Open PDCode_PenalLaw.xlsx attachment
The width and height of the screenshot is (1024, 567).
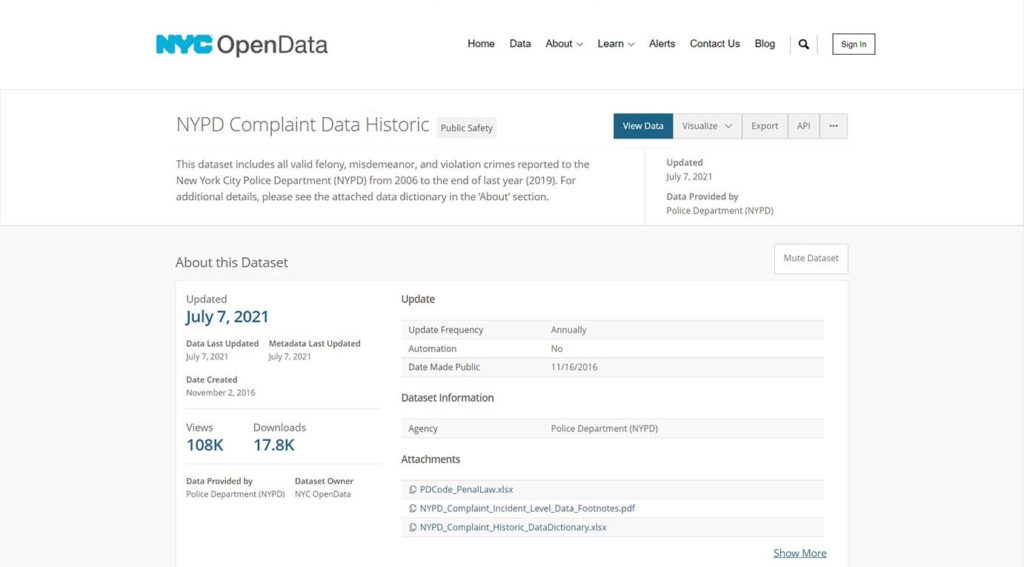(466, 489)
